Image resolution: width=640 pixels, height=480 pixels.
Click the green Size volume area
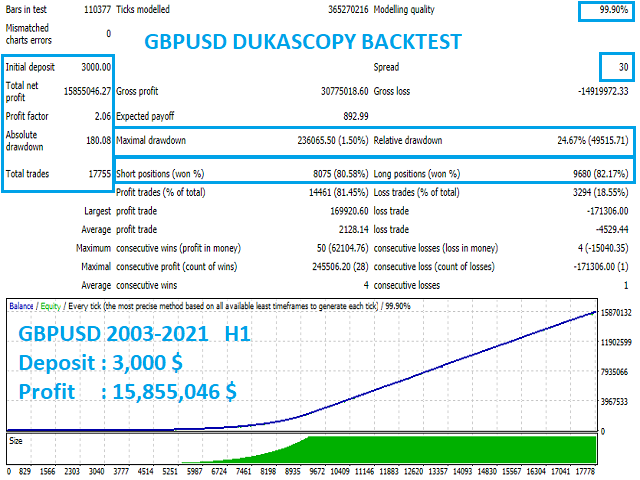[x=450, y=450]
